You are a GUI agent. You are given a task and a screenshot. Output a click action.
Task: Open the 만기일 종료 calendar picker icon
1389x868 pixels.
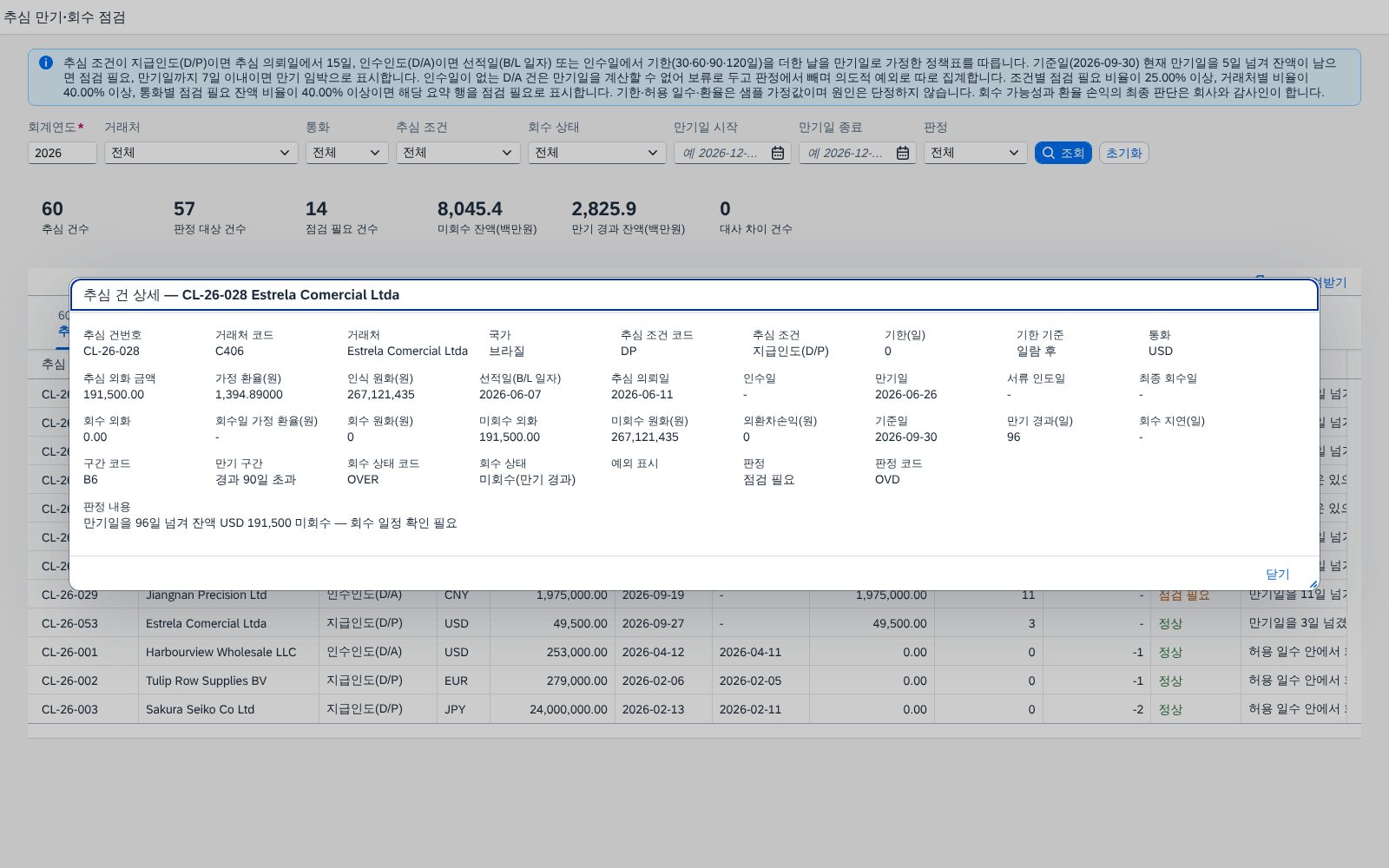coord(903,153)
